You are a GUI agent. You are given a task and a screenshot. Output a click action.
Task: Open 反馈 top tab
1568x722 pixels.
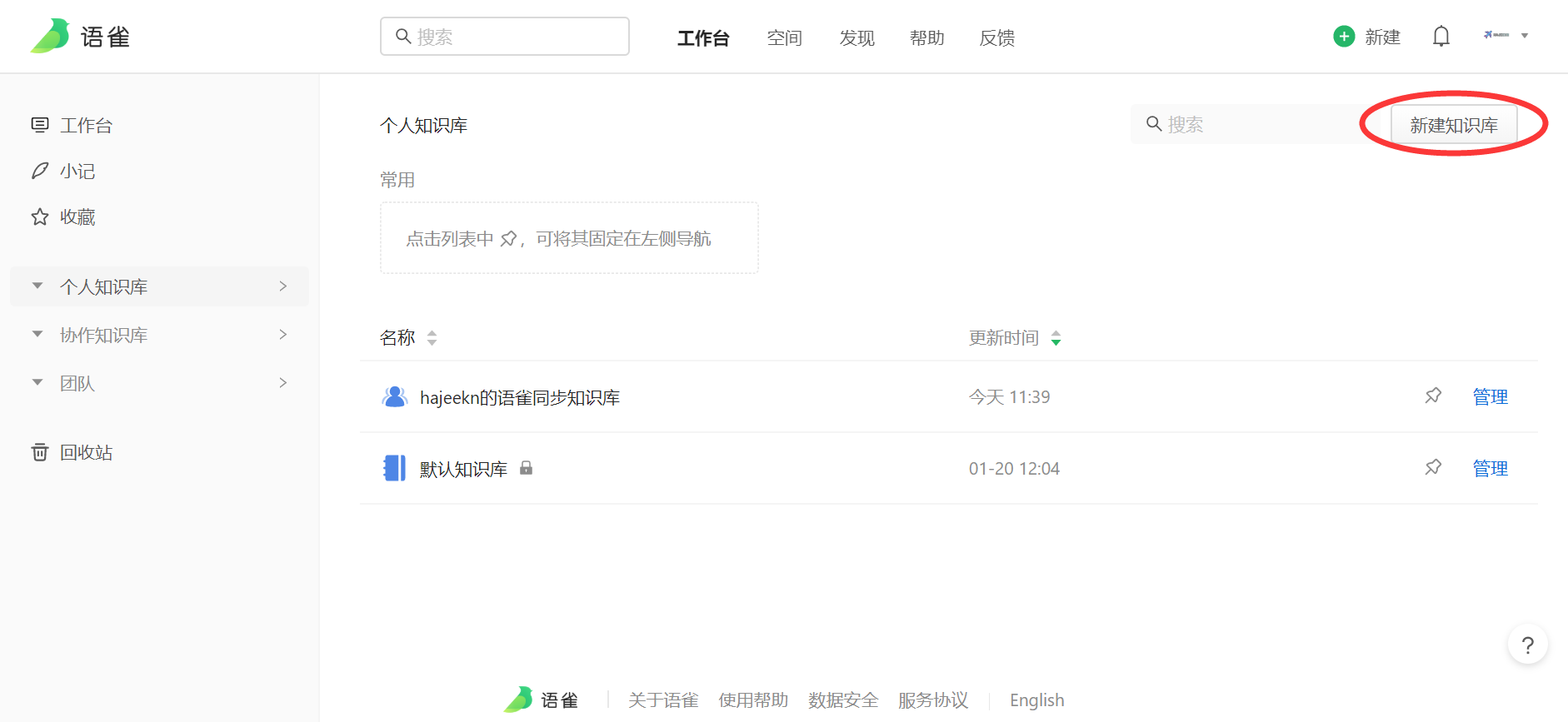click(x=996, y=37)
